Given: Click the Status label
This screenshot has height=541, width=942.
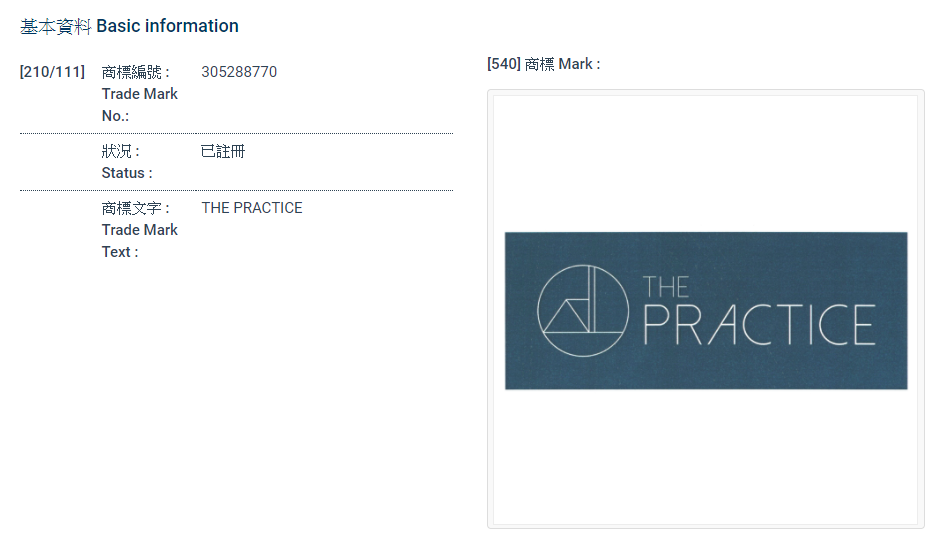Looking at the screenshot, I should 127,173.
